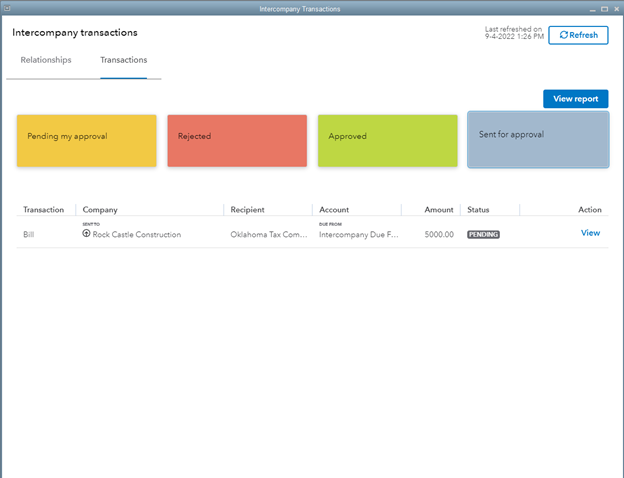Filter by Pending my approval tile
This screenshot has height=478, width=624.
pyautogui.click(x=86, y=140)
